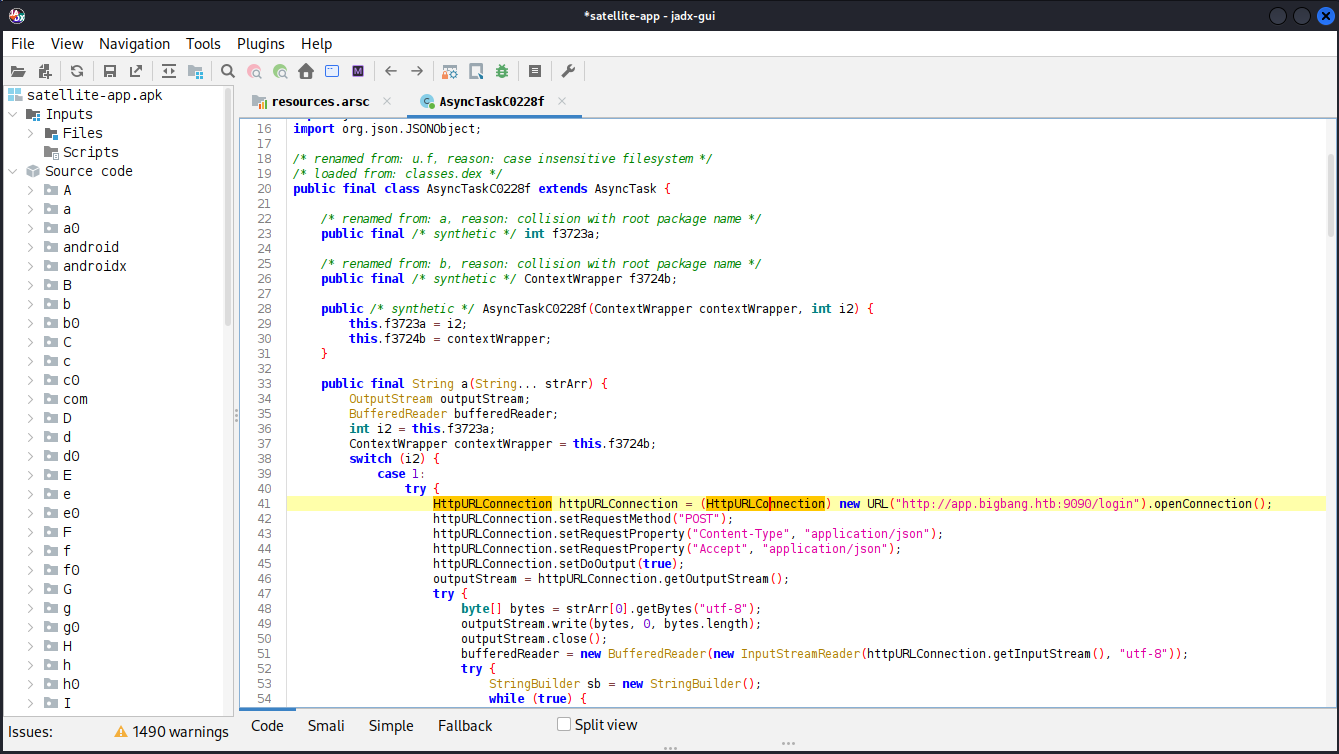Expand the android package node
Screen dimensions: 1339x754
31,247
